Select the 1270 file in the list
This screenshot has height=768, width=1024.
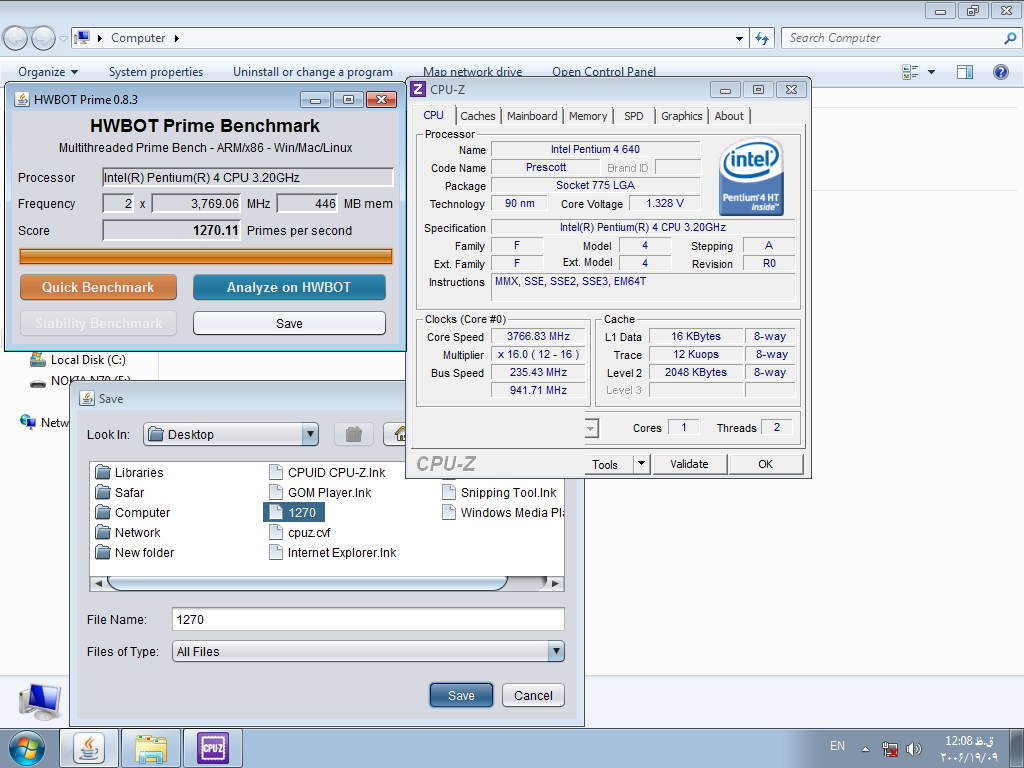tap(293, 513)
